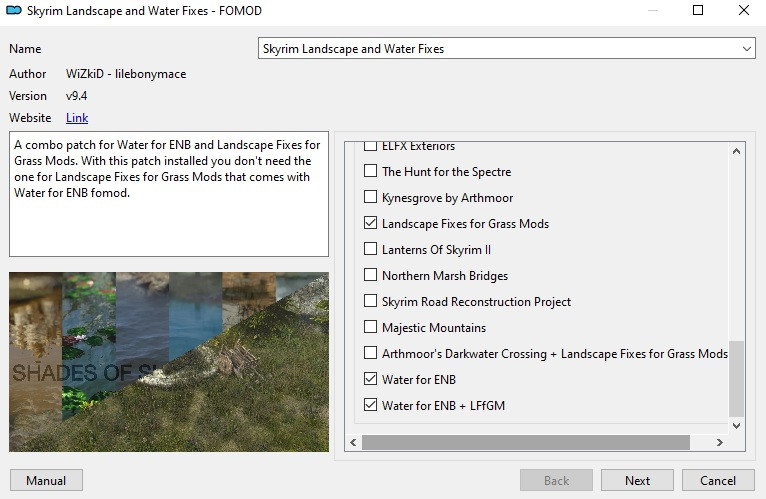The width and height of the screenshot is (766, 499).
Task: Click the version text v9.4
Action: coord(77,96)
